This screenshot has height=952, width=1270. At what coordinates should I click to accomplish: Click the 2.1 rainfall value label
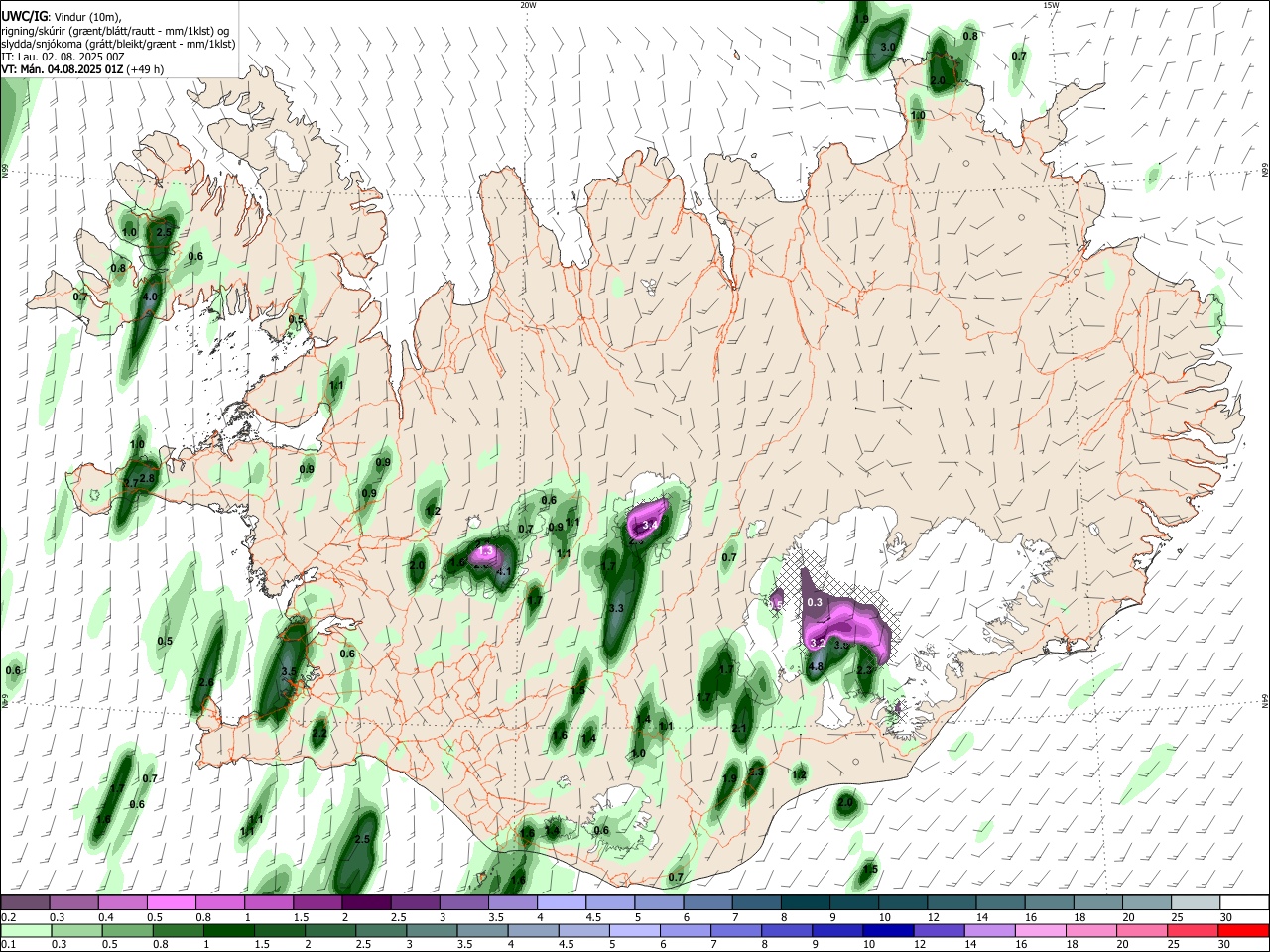pos(738,728)
